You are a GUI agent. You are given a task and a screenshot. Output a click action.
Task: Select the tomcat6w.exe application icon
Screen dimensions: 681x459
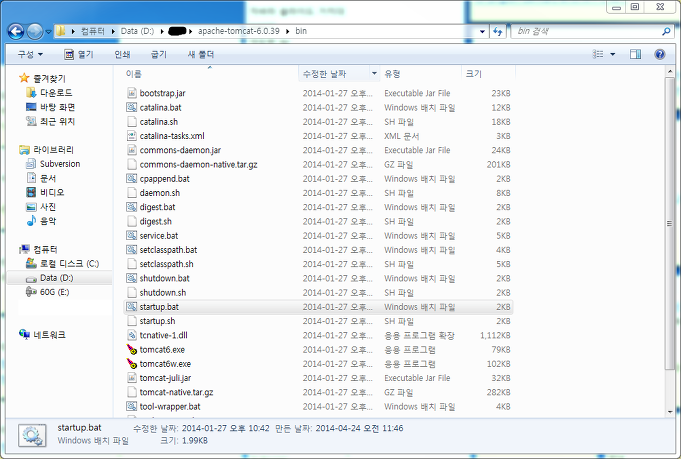pos(132,364)
